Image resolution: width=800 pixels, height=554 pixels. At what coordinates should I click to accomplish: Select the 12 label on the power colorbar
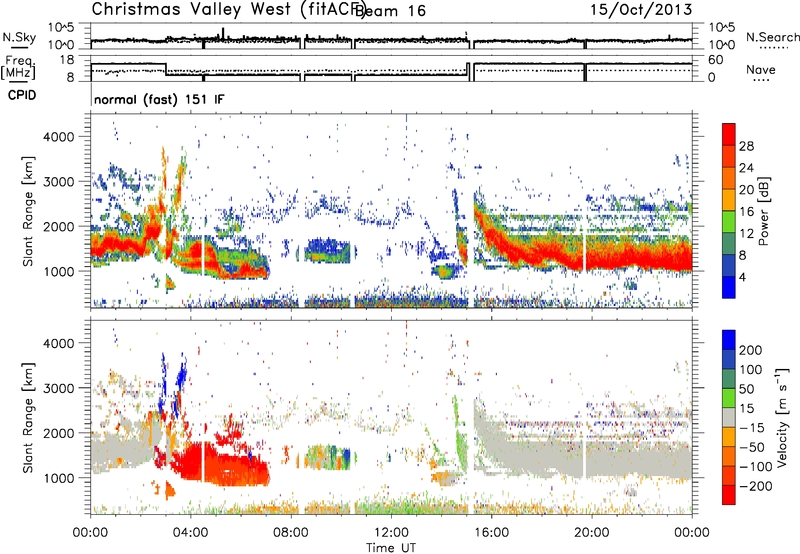[746, 234]
